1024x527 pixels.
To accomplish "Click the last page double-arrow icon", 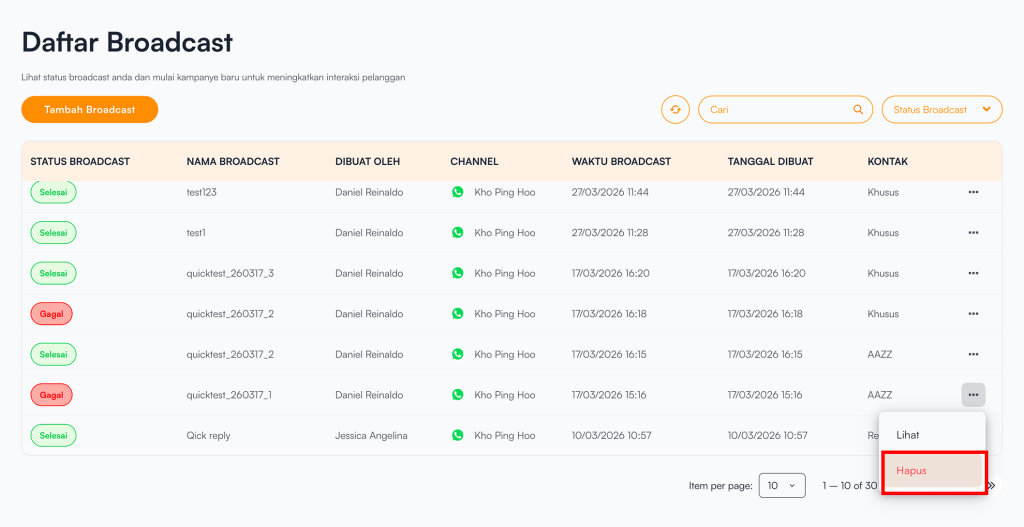I will pyautogui.click(x=992, y=486).
